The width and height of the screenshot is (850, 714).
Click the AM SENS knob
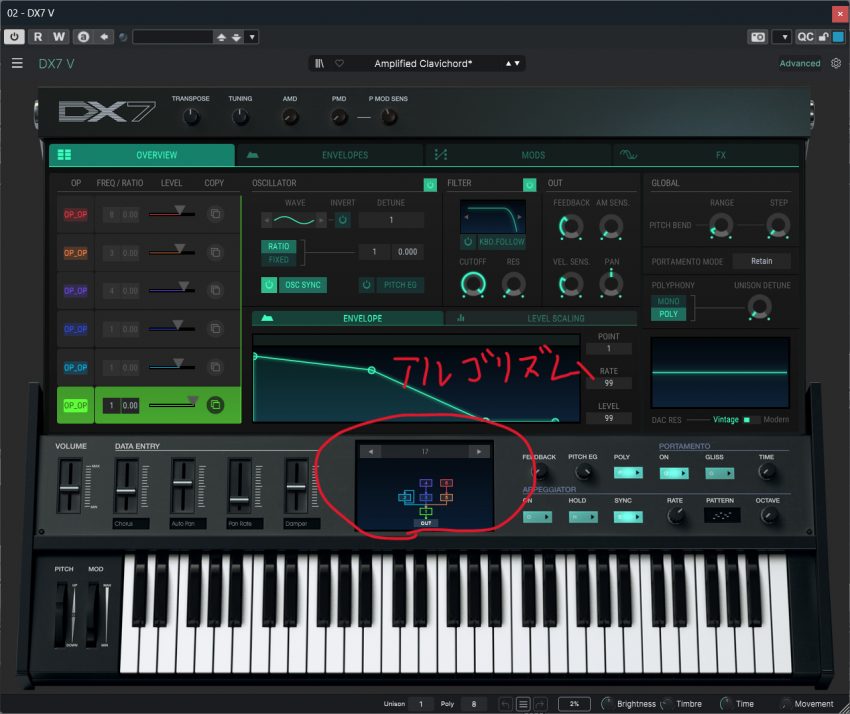click(611, 227)
